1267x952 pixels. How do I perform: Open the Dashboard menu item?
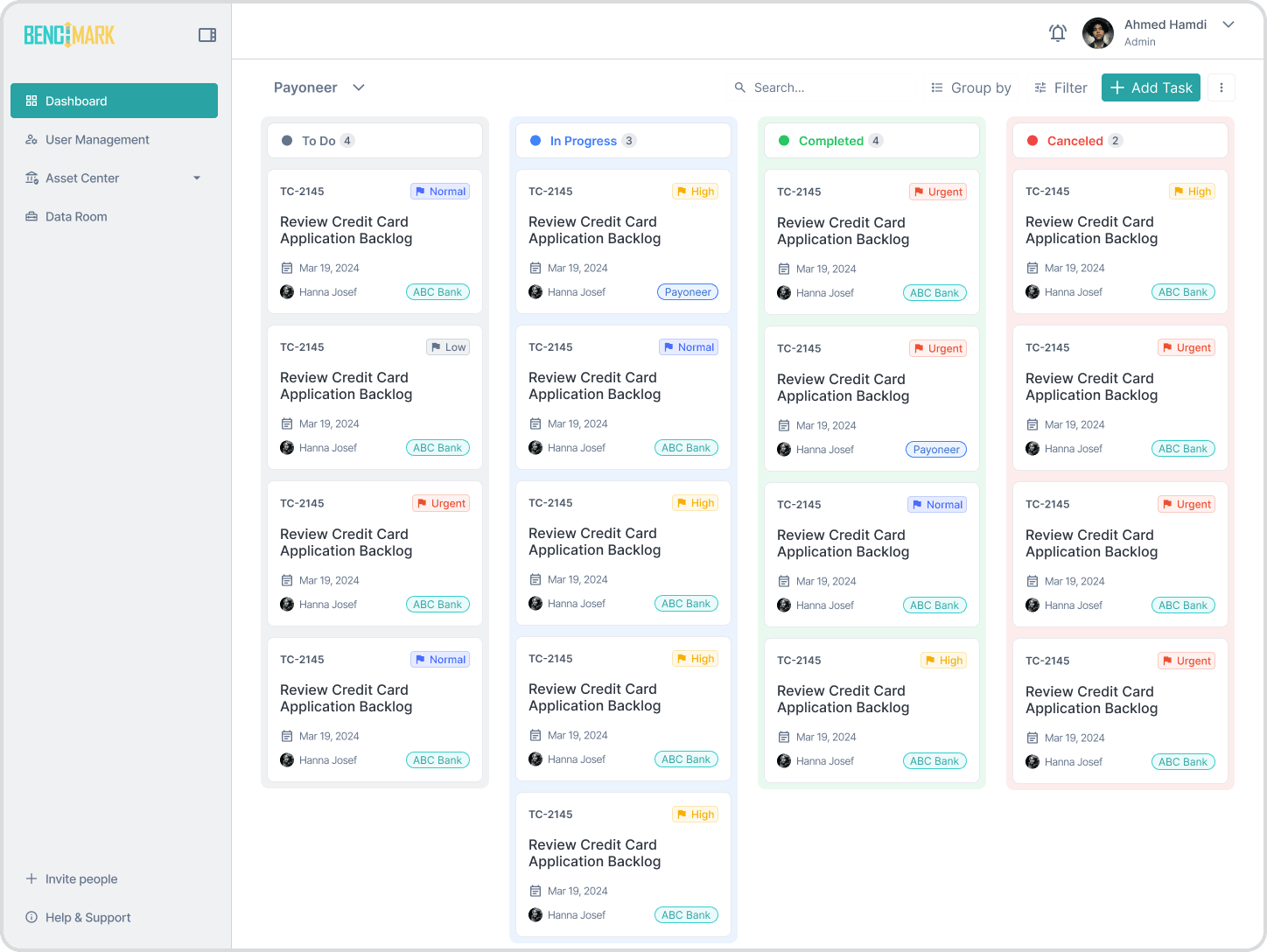tap(114, 101)
